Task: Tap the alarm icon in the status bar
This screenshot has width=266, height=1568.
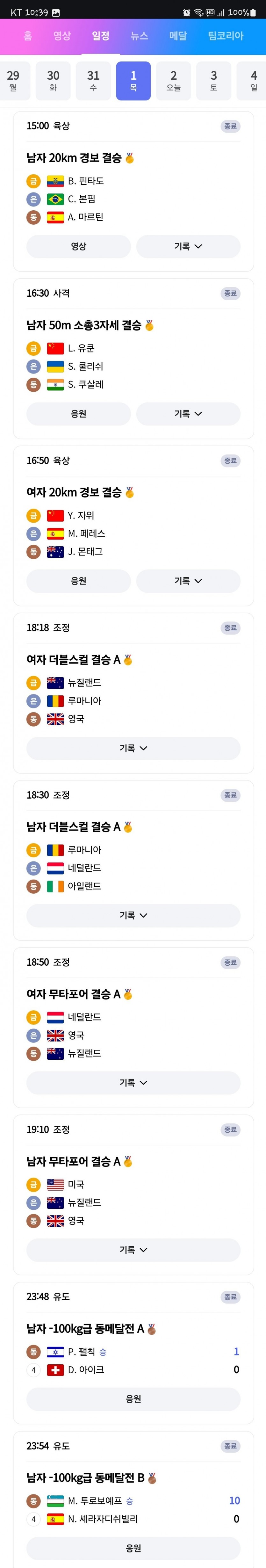Action: coord(187,12)
